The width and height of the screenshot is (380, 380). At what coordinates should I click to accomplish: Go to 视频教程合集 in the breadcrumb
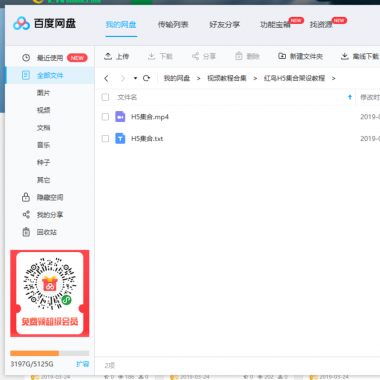(x=227, y=78)
